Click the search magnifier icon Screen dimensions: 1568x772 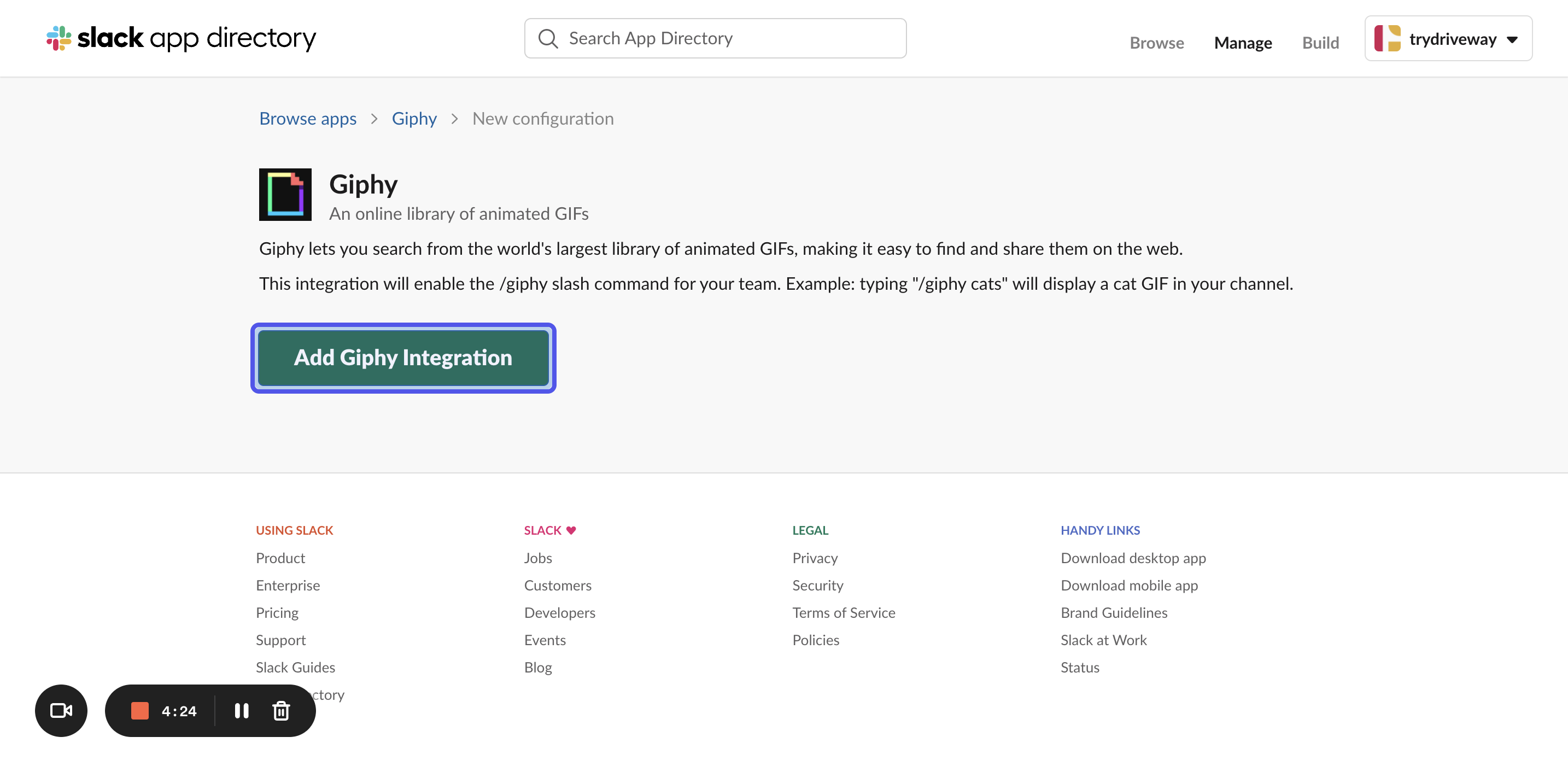548,38
